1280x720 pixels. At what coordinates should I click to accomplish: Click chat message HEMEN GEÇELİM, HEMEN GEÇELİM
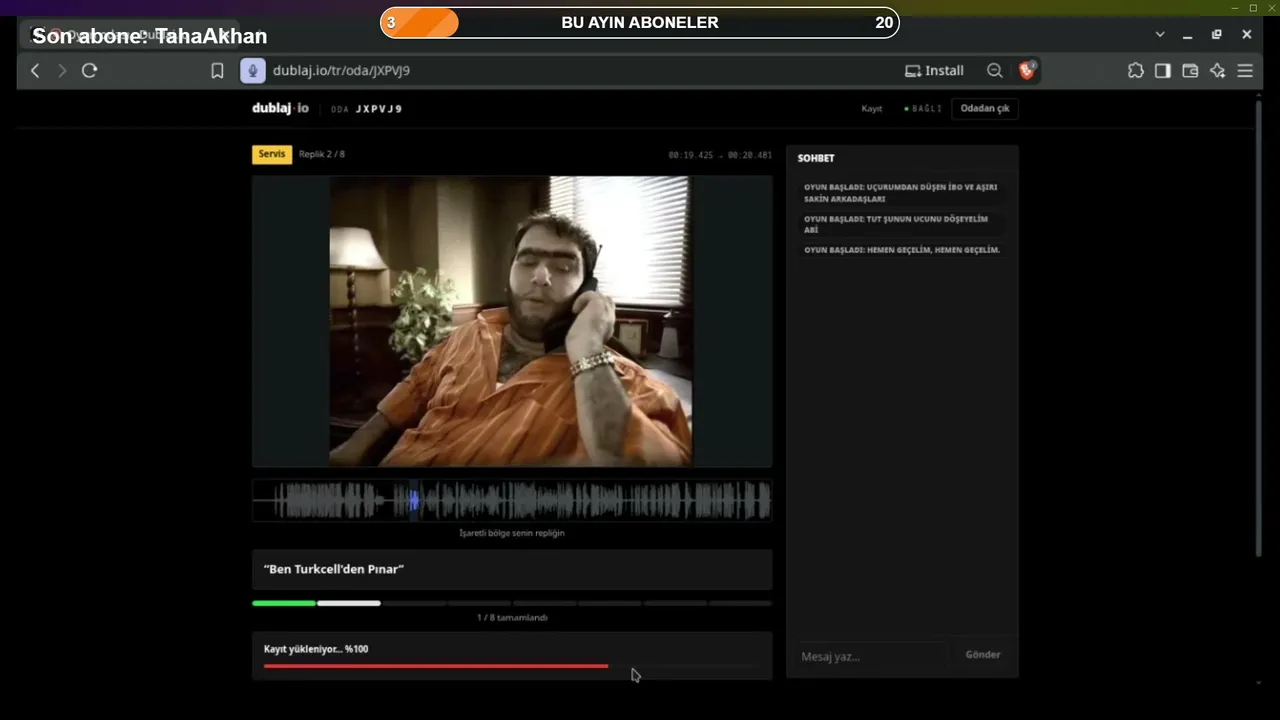coord(902,250)
